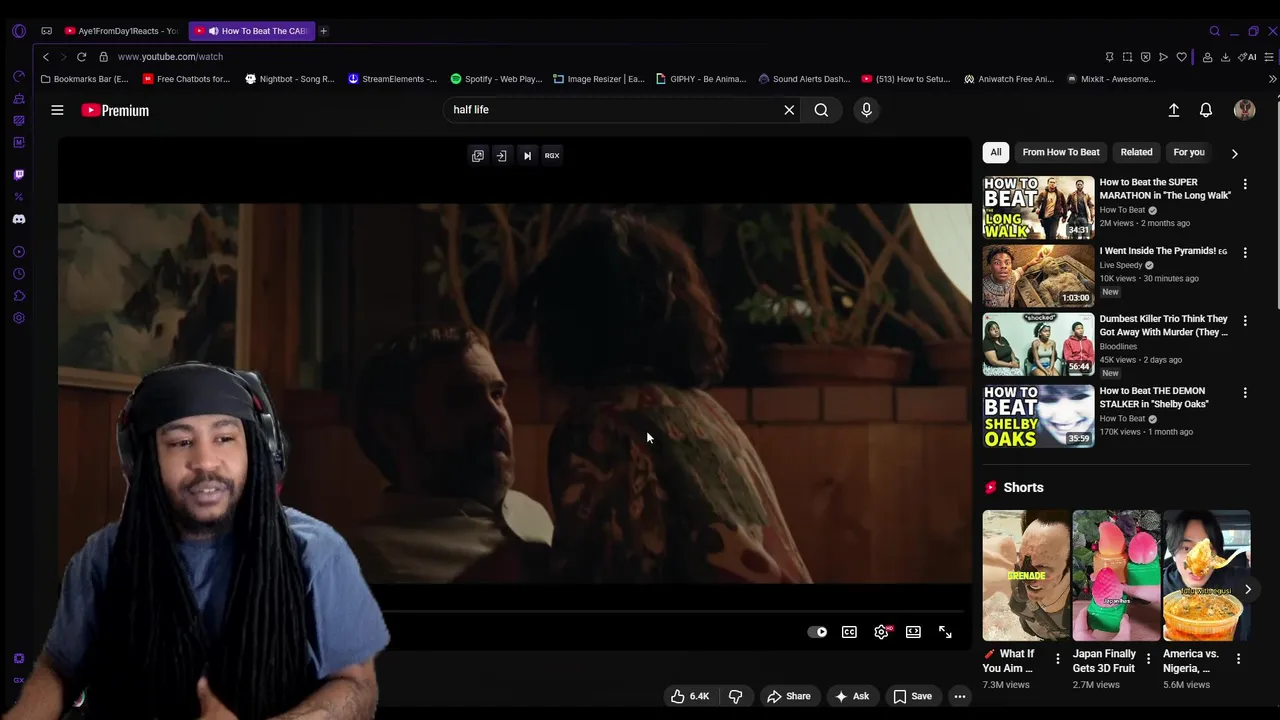Open options for The Long Walk video

tap(1245, 184)
